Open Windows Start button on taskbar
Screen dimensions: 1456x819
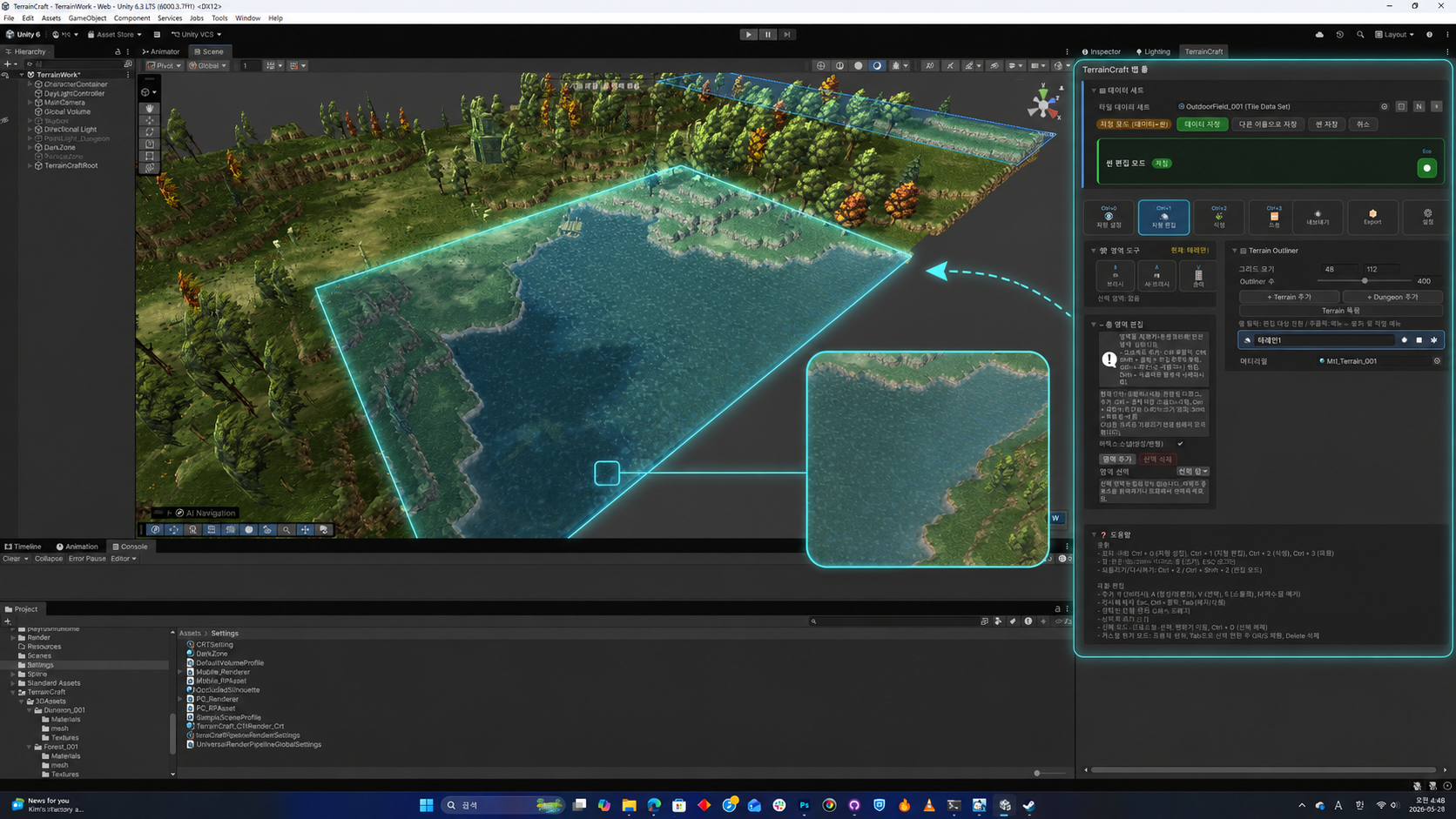(426, 805)
